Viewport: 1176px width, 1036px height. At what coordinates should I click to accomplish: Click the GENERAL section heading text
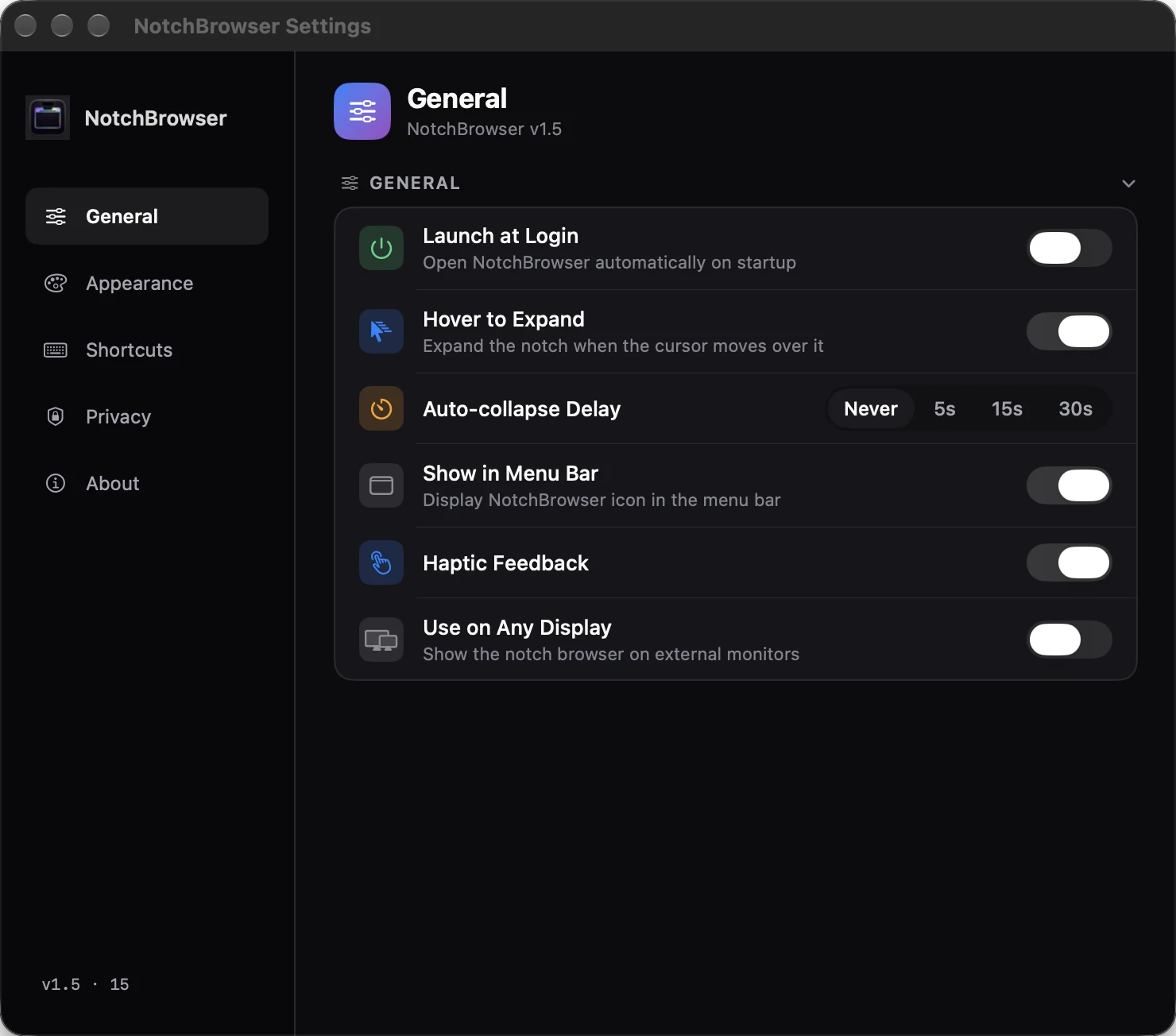click(x=415, y=184)
